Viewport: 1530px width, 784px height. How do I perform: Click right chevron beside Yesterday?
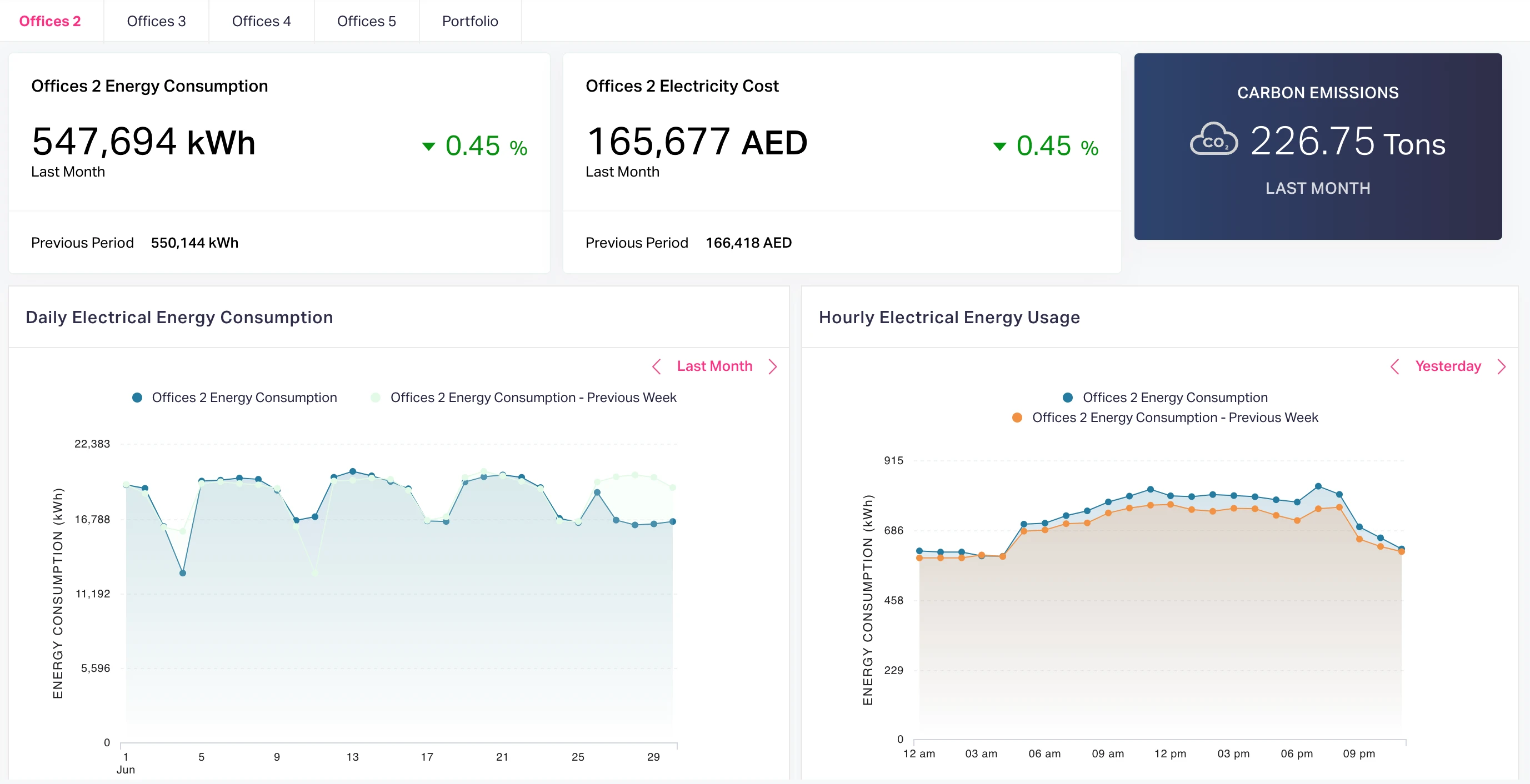(x=1501, y=366)
